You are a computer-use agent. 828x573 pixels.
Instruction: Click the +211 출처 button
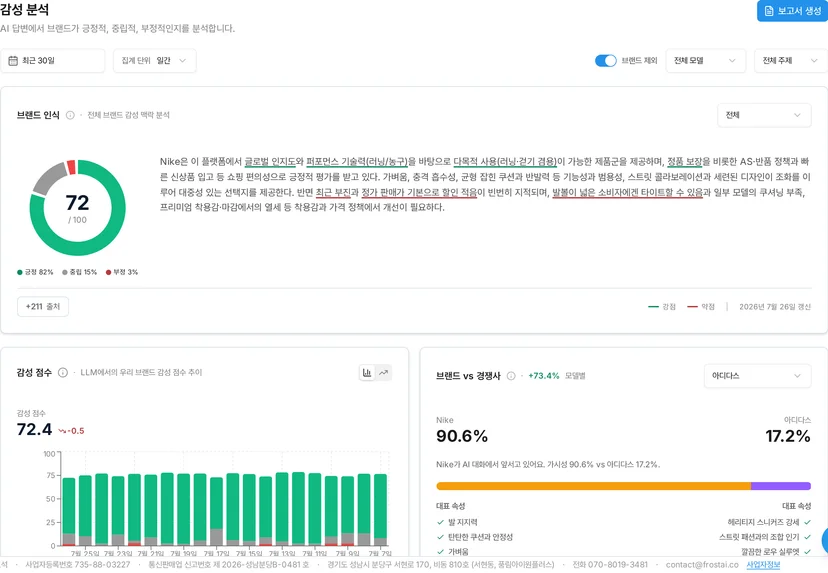click(43, 306)
